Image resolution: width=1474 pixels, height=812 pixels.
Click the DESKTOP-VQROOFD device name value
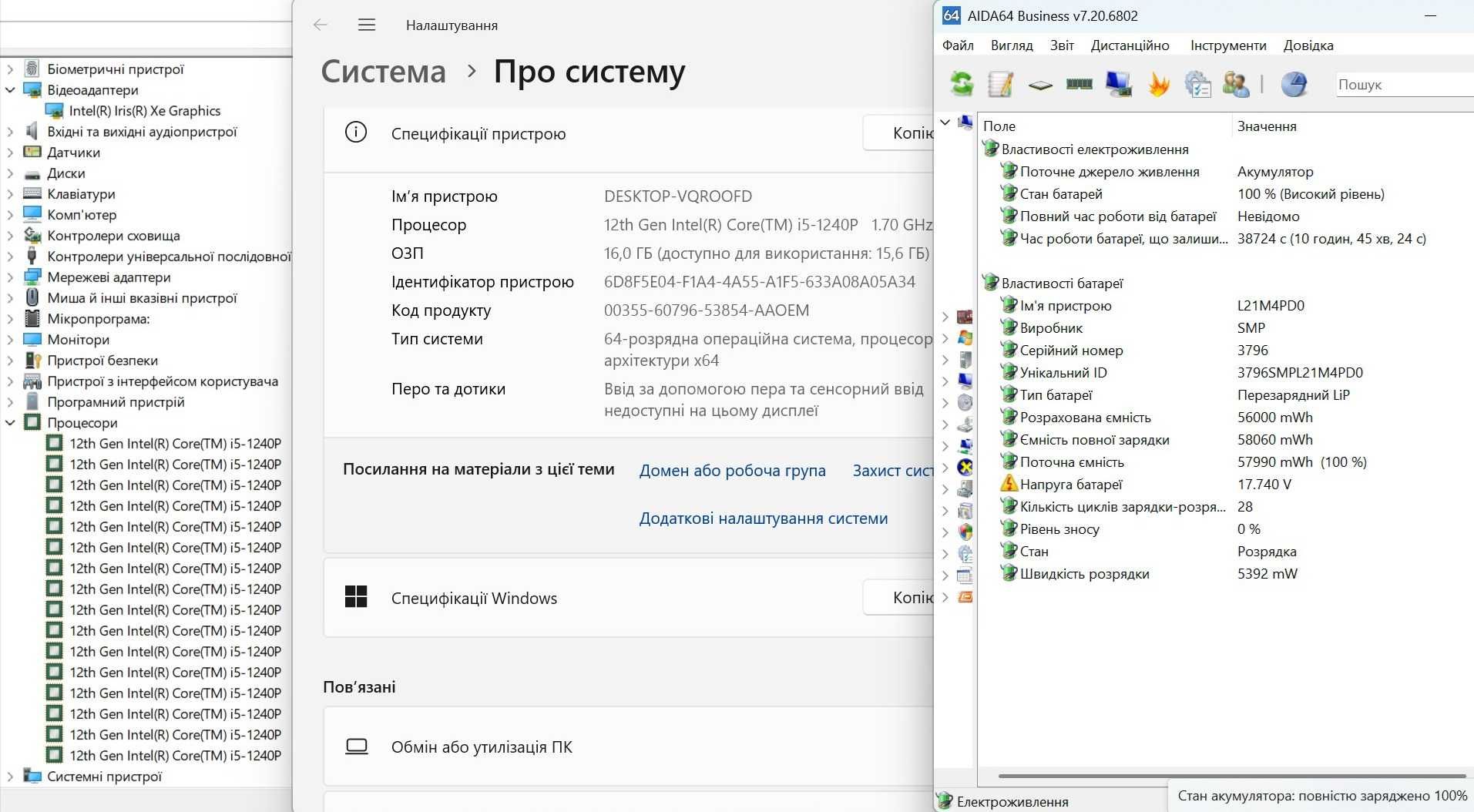(678, 196)
